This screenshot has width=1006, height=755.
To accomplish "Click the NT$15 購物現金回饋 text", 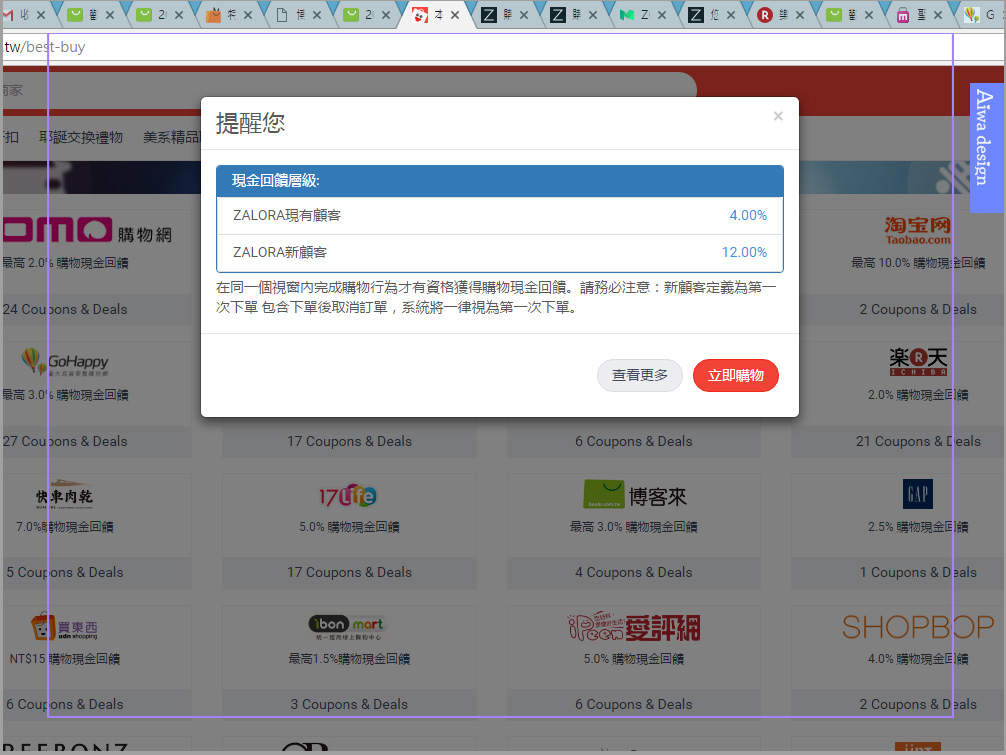I will 65,659.
